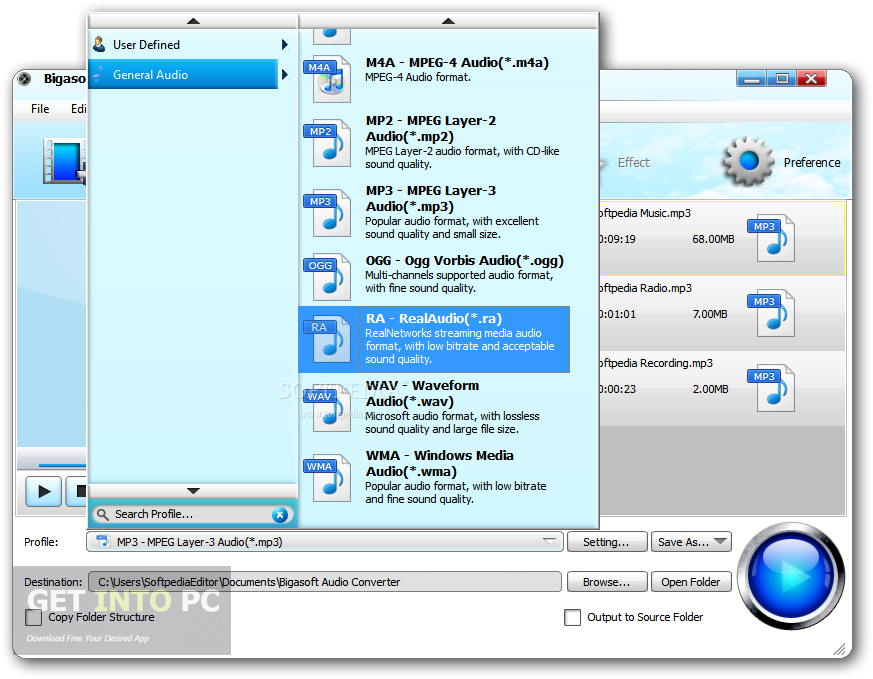Clear the profile search with X icon
Image resolution: width=873 pixels, height=679 pixels.
pyautogui.click(x=280, y=515)
